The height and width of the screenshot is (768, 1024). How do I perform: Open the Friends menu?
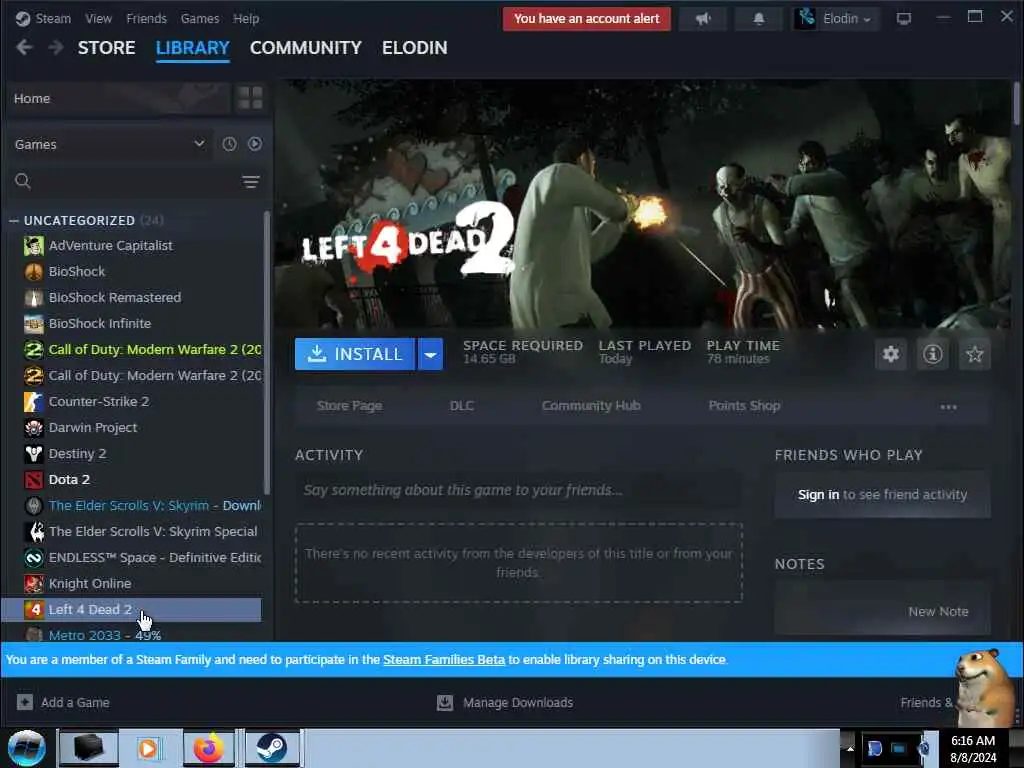pyautogui.click(x=146, y=19)
